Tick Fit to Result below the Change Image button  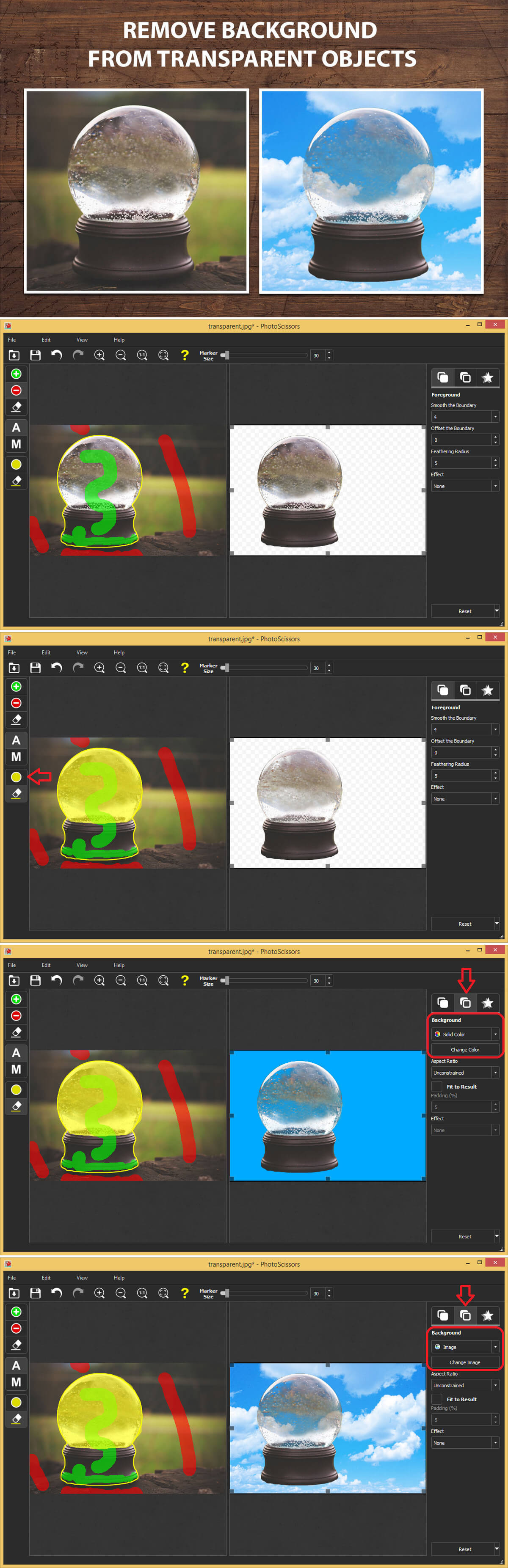coord(437,1399)
